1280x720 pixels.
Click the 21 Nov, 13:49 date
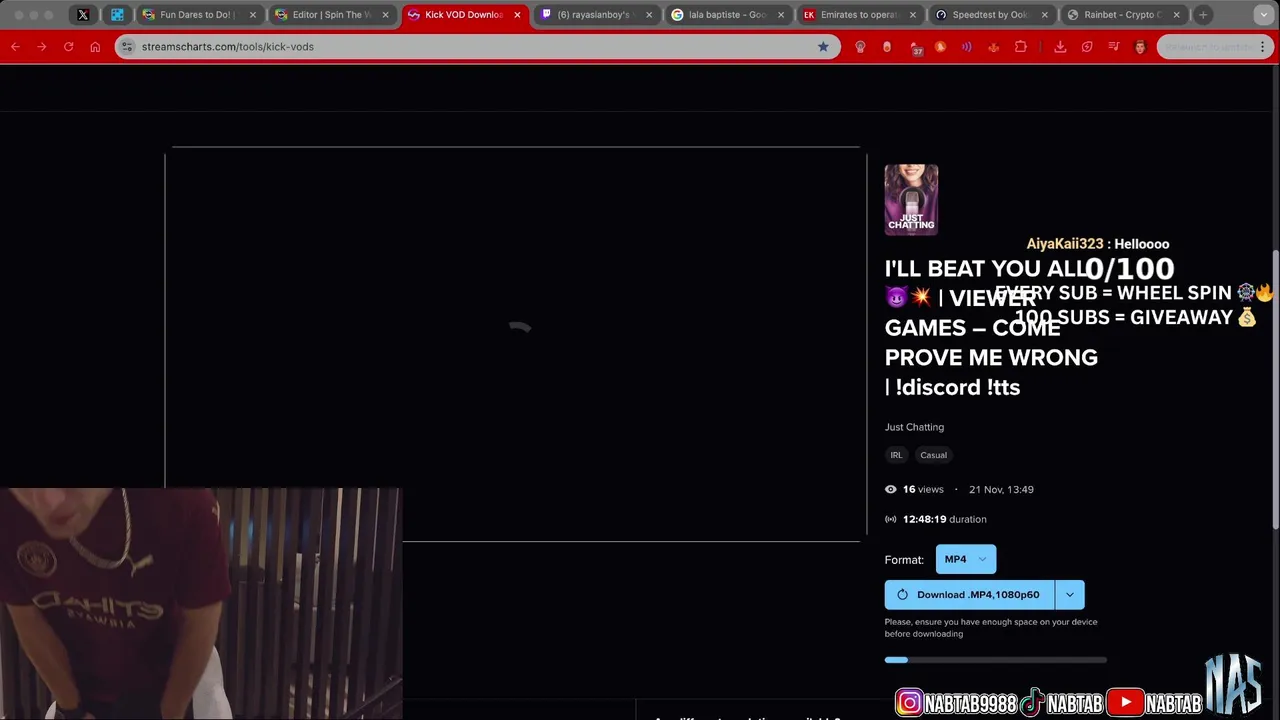pyautogui.click(x=1000, y=489)
